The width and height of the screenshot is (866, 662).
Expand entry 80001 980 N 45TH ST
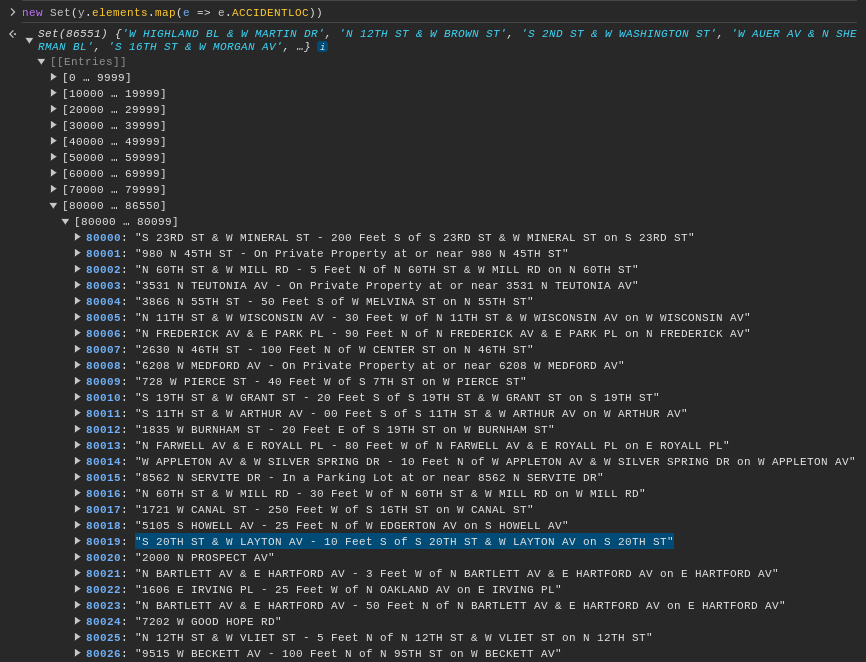point(78,253)
